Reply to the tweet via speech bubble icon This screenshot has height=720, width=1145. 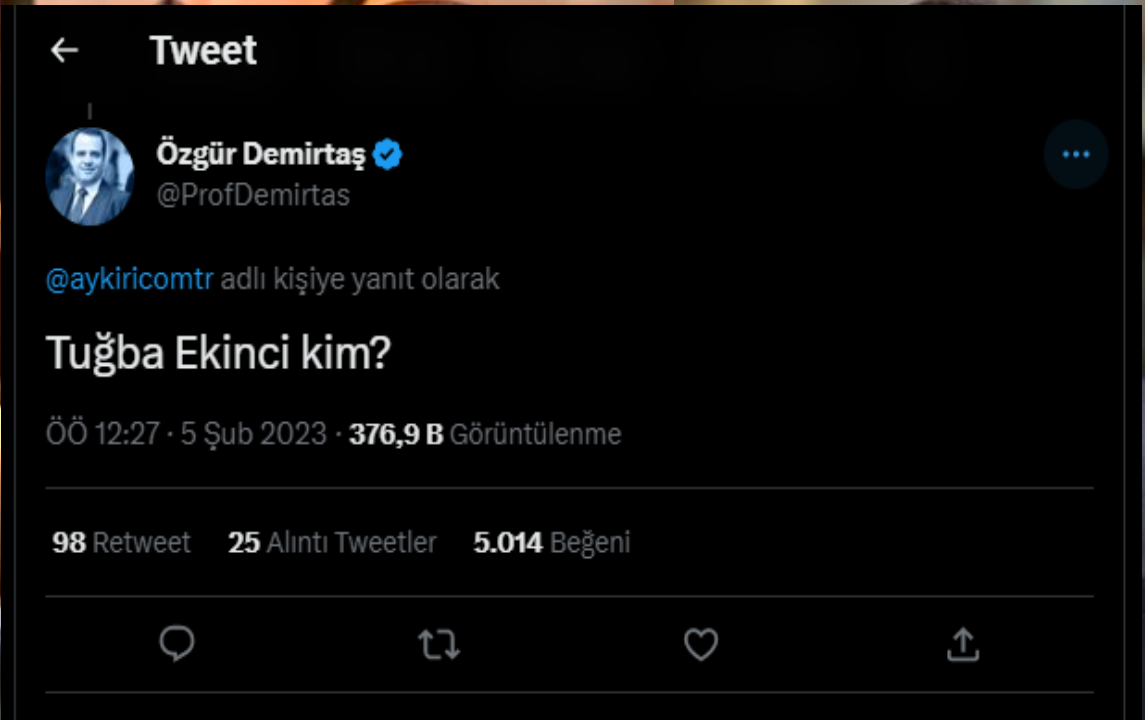click(x=177, y=644)
